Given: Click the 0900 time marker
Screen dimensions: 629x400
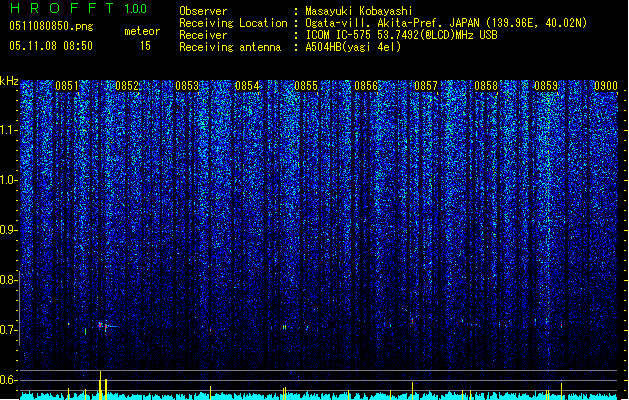Looking at the screenshot, I should coord(606,86).
